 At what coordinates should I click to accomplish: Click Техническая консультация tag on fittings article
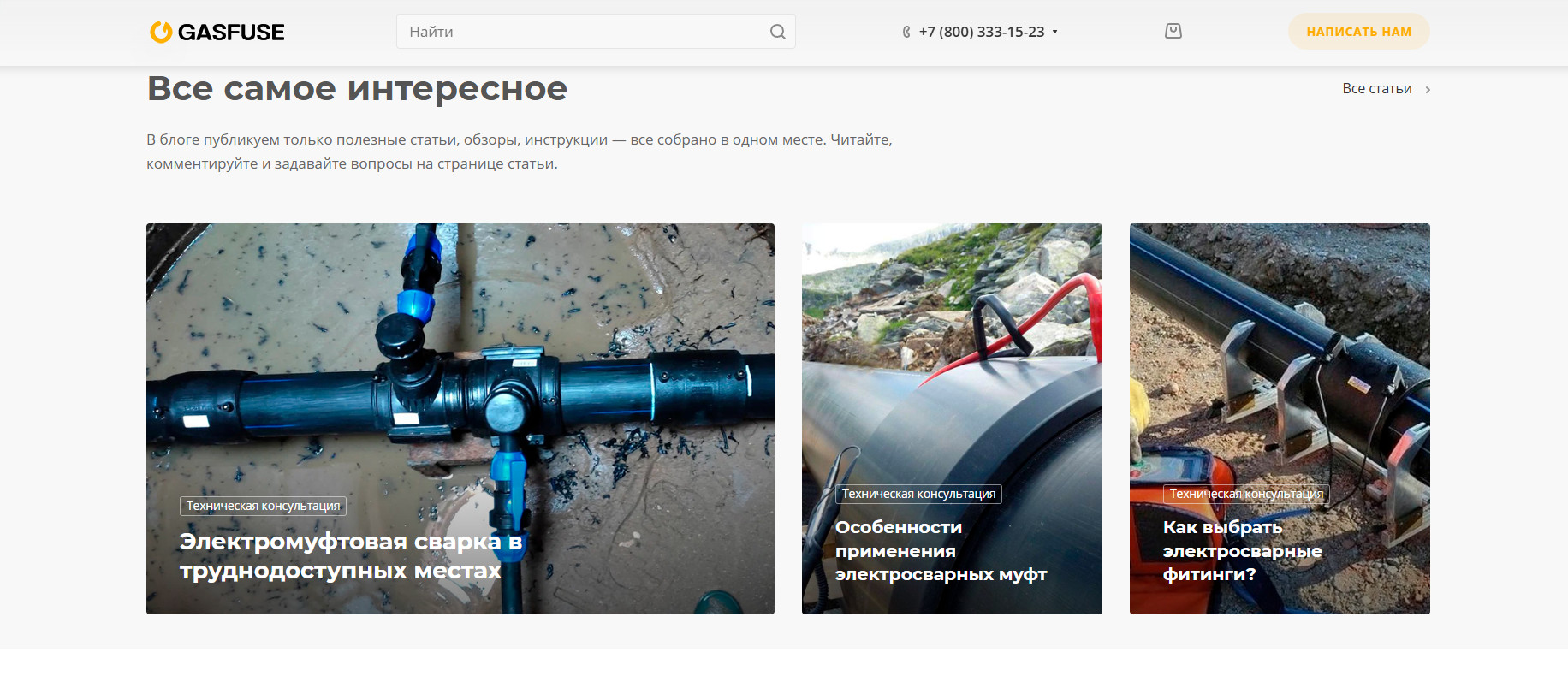1246,494
